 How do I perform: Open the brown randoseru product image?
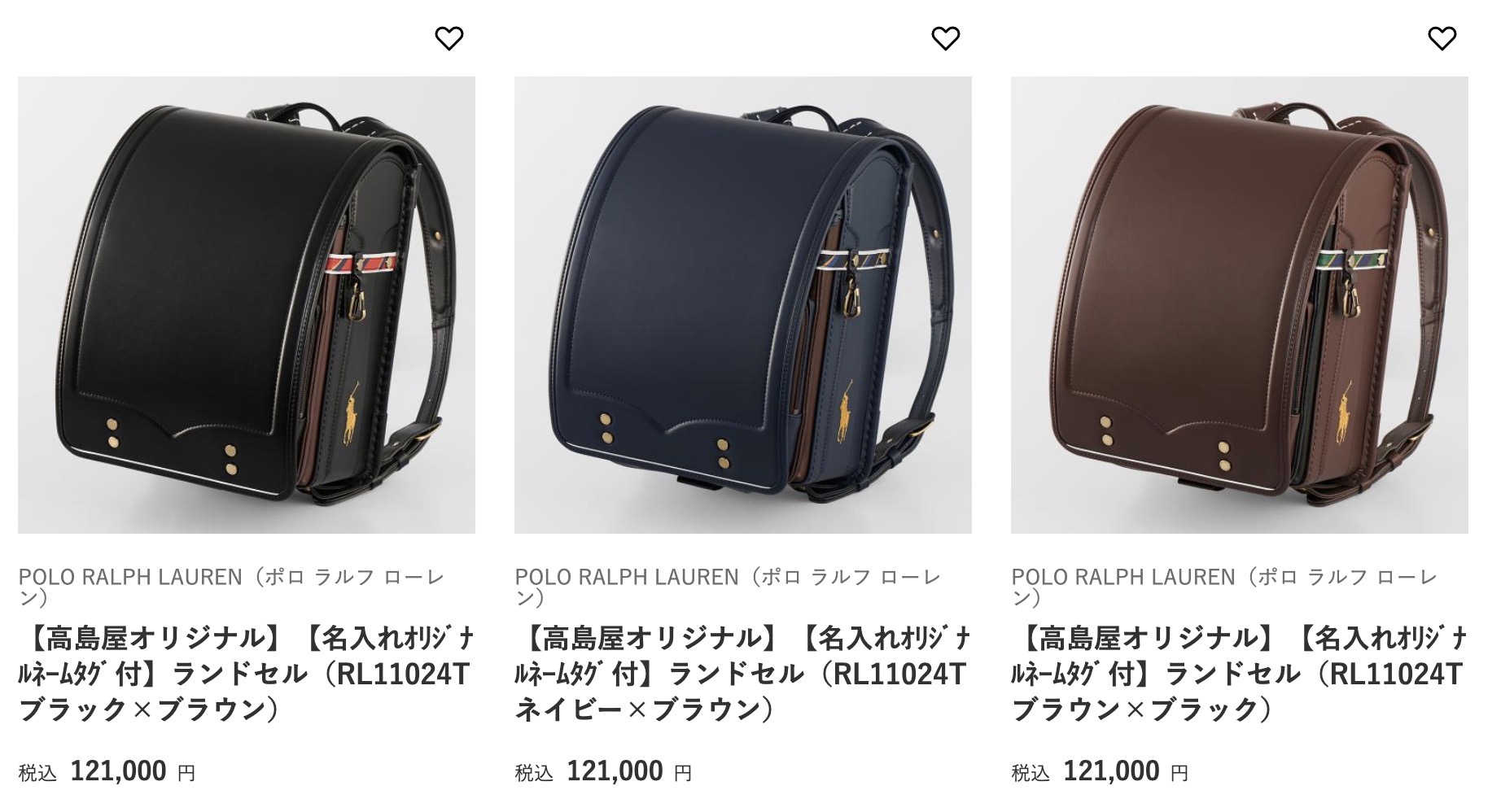click(x=1240, y=305)
